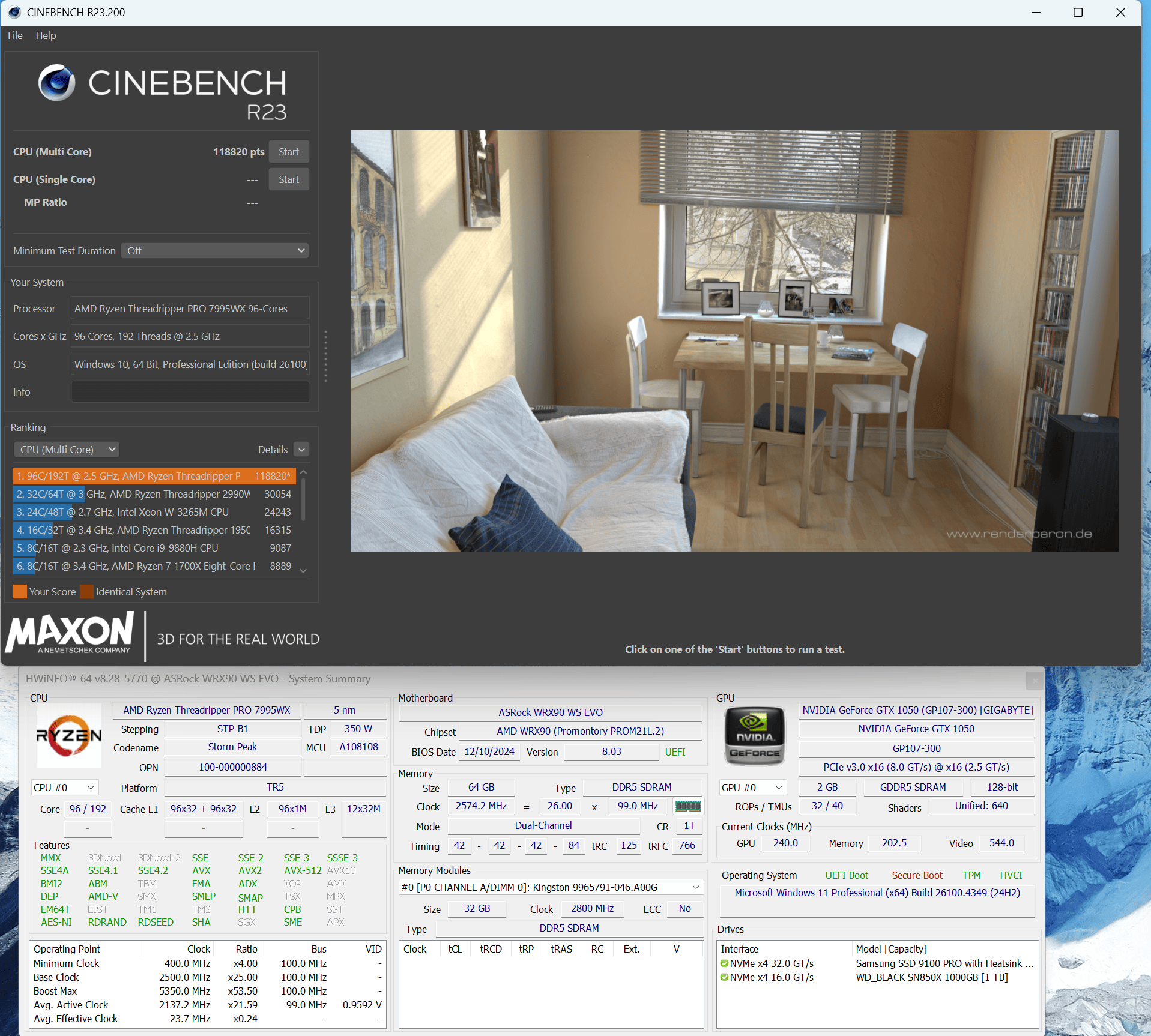Click the Cinebench title bar app icon

point(14,12)
